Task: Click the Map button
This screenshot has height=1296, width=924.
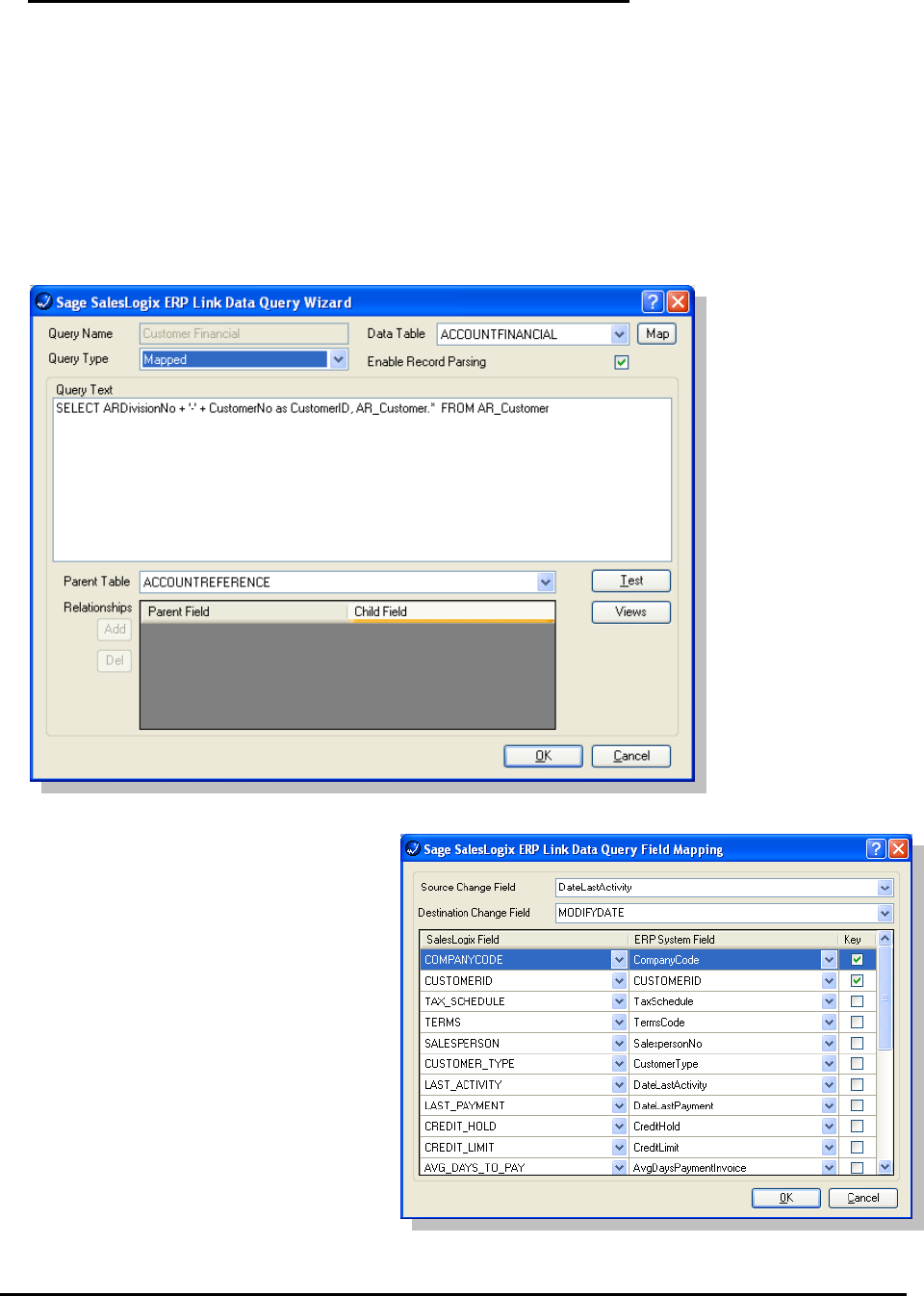Action: pyautogui.click(x=657, y=333)
